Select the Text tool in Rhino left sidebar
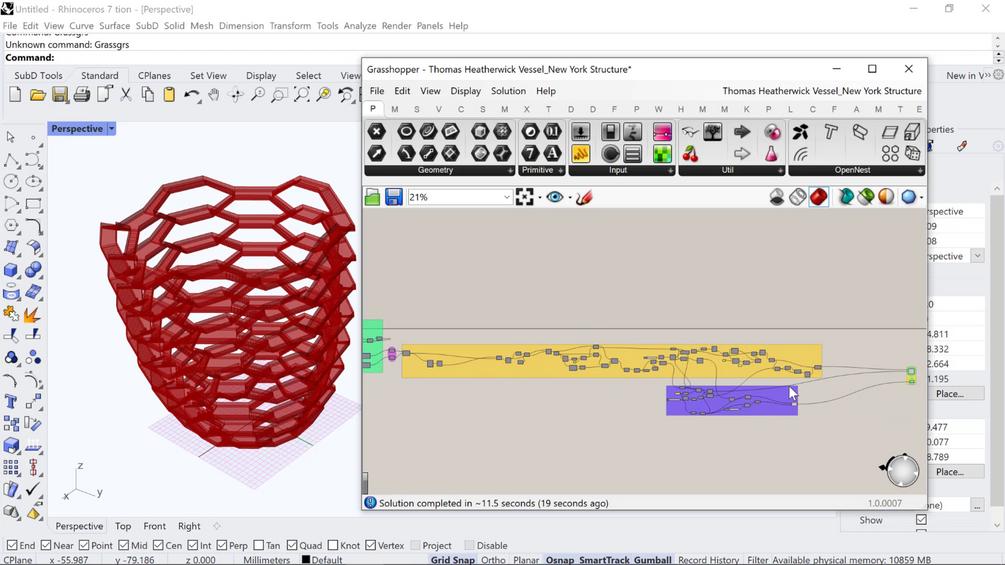 [11, 402]
